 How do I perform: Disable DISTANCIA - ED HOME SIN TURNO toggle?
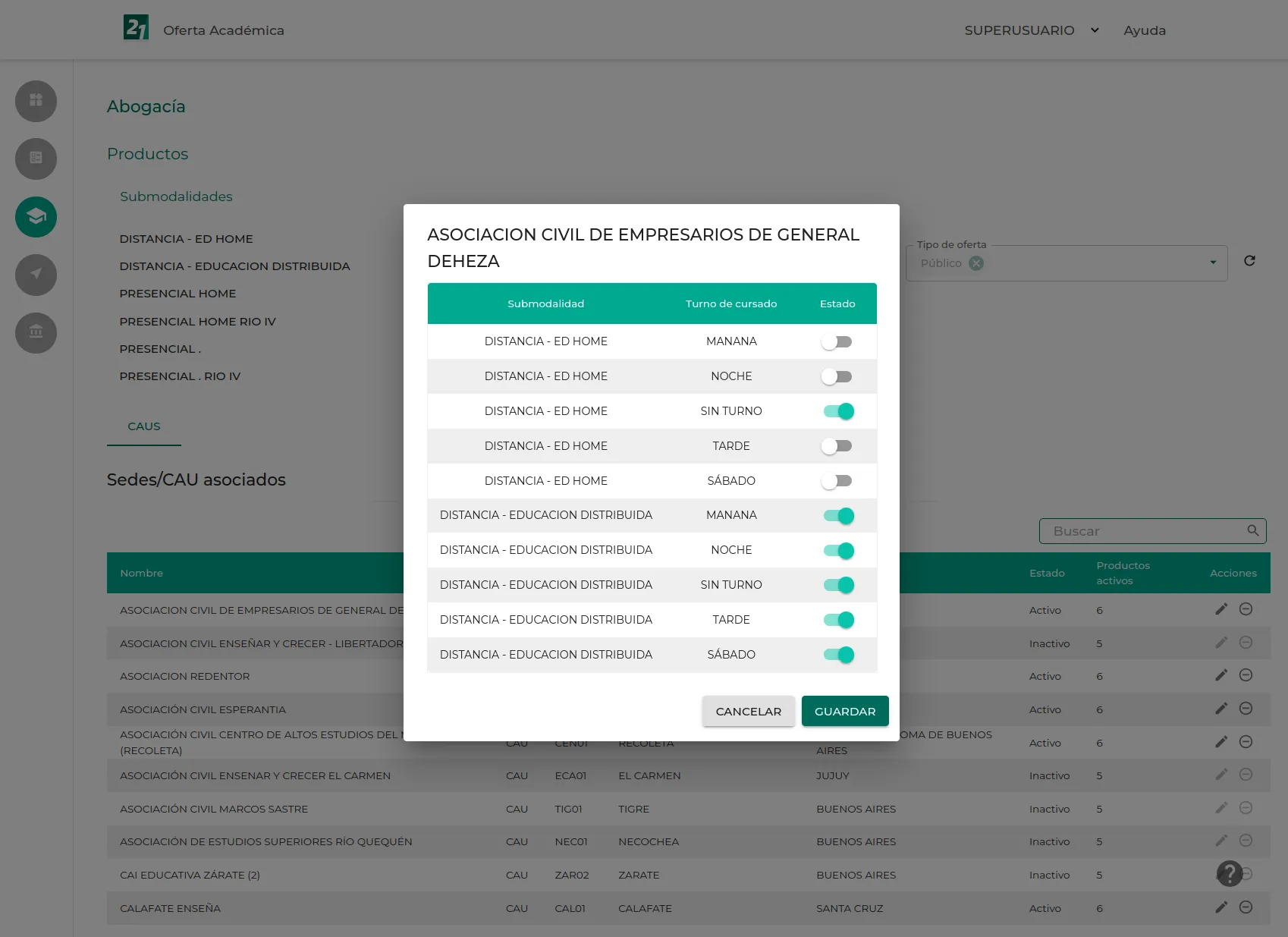coord(837,410)
